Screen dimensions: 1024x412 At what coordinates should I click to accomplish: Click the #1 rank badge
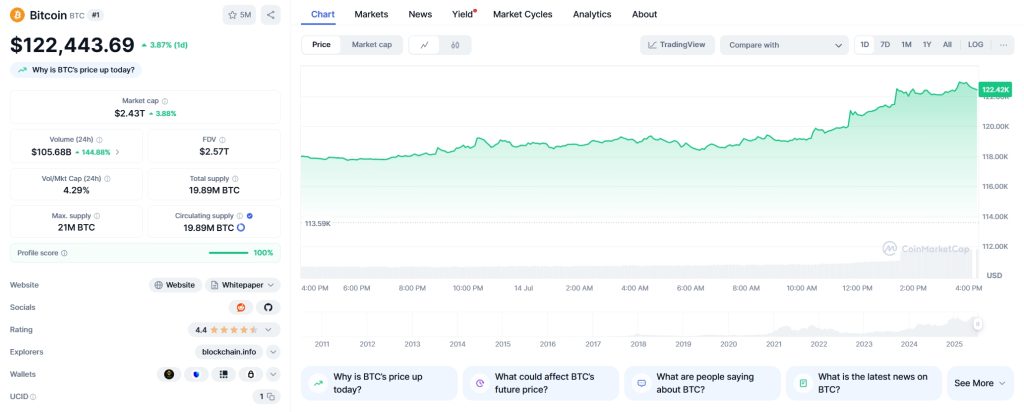(95, 14)
